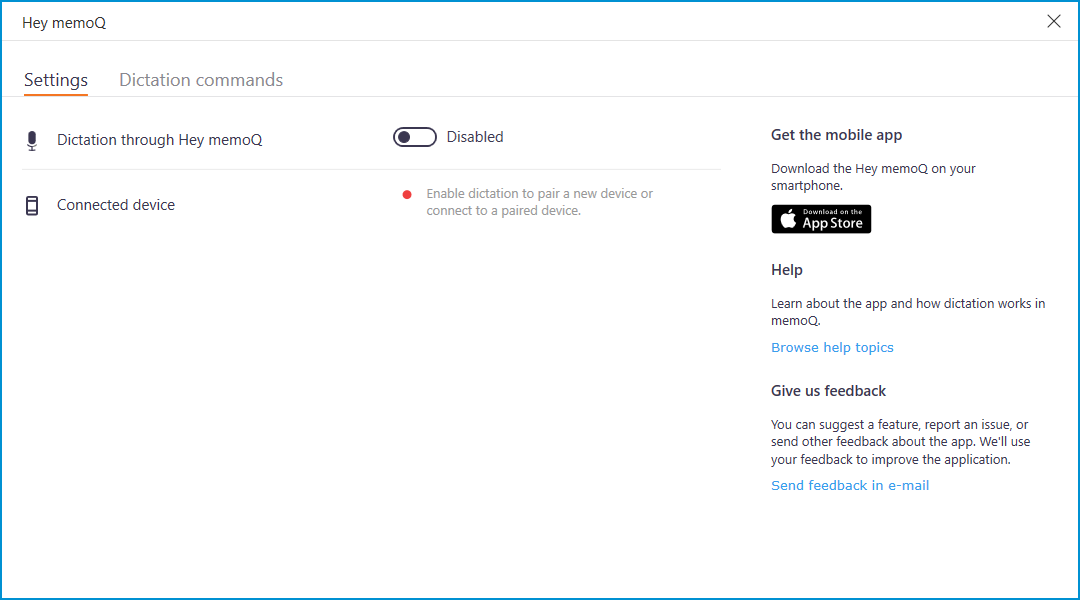
Task: Select the Settings tab
Action: tap(55, 80)
